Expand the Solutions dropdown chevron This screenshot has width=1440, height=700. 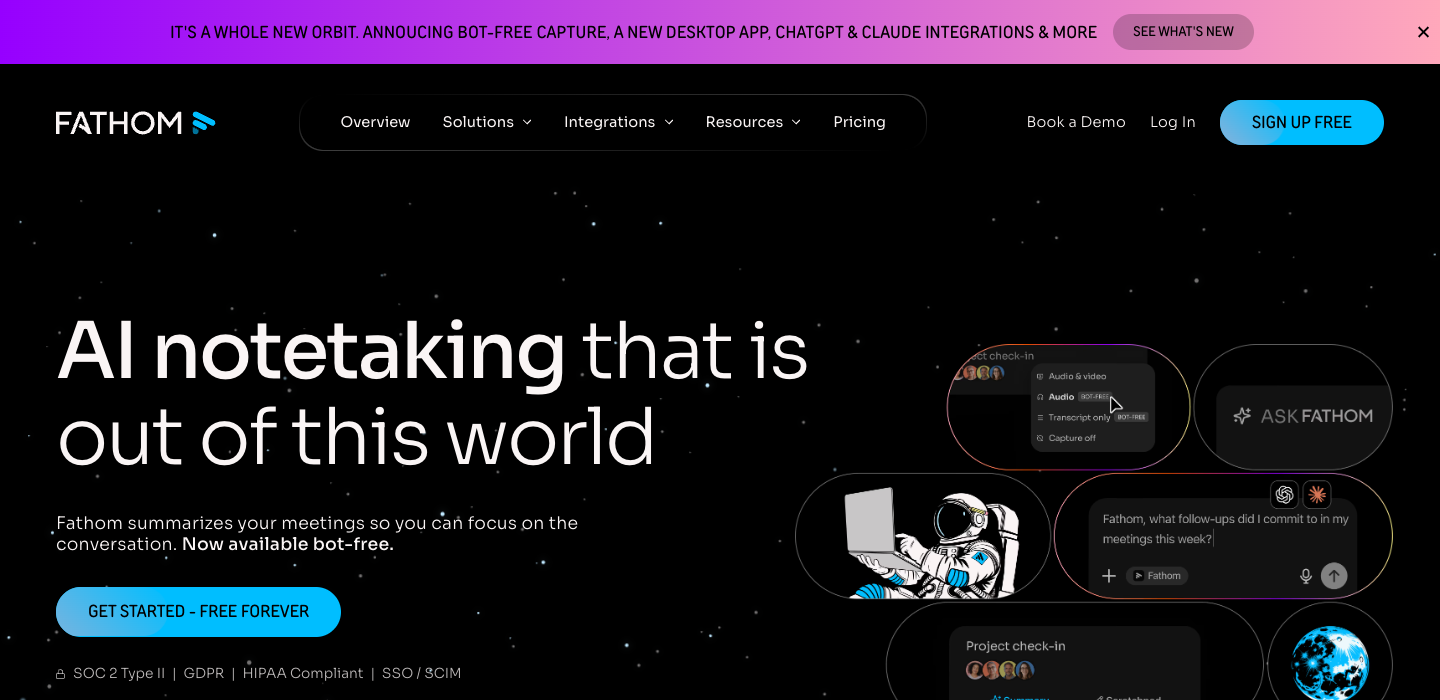point(527,122)
